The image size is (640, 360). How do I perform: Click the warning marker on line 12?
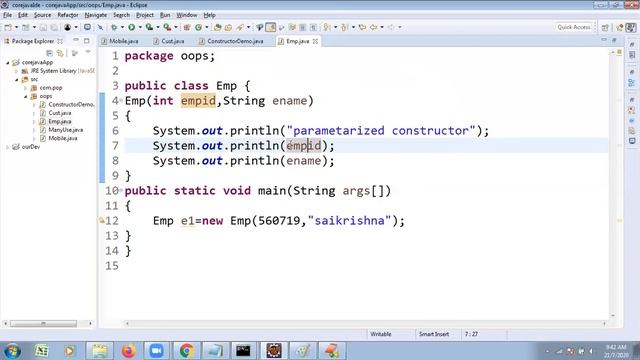(x=102, y=221)
